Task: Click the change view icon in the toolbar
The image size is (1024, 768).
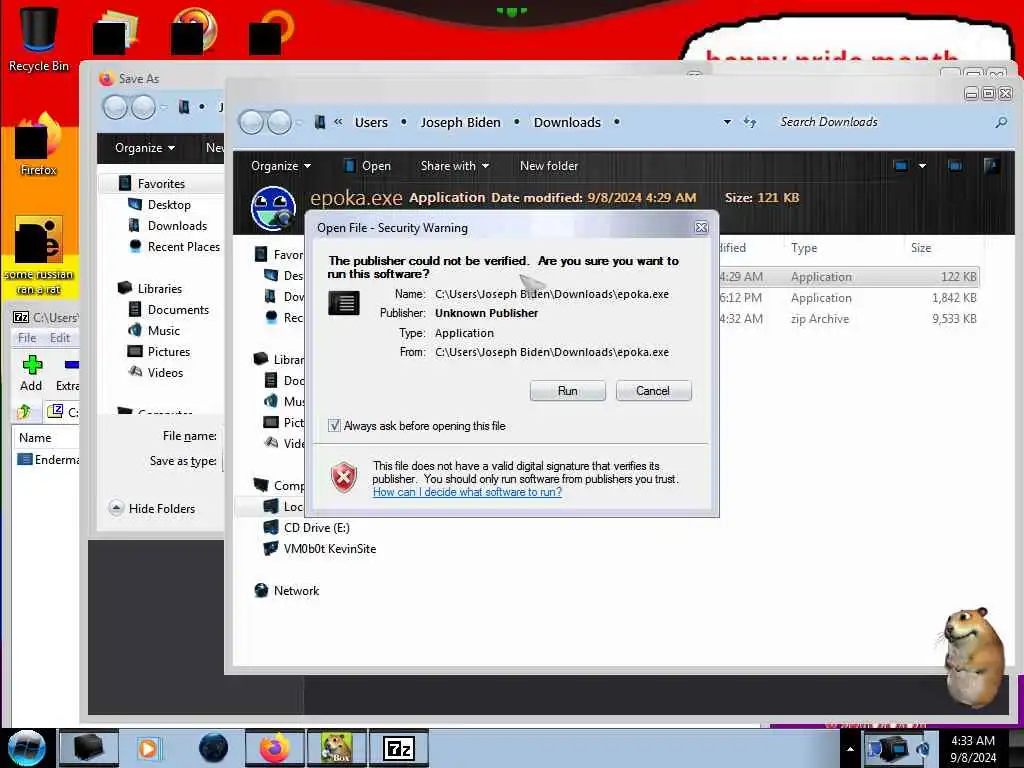Action: tap(901, 166)
